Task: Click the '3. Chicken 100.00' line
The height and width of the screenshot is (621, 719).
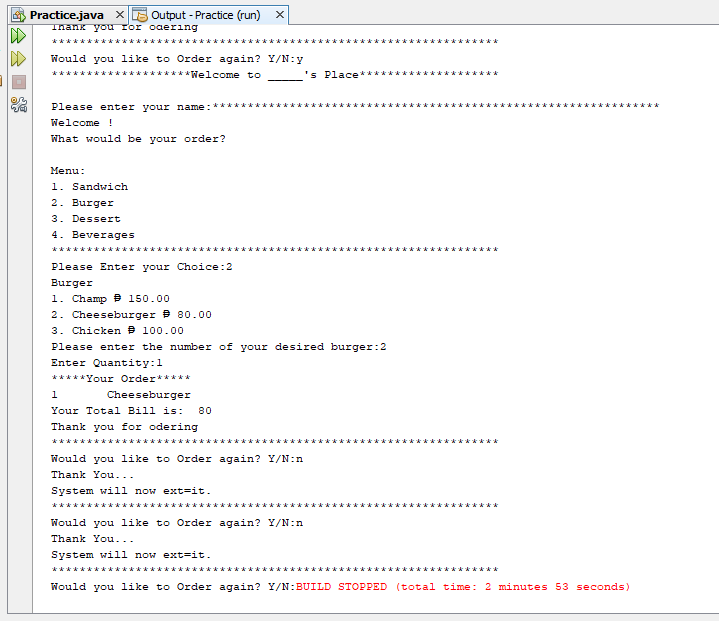Action: point(117,331)
